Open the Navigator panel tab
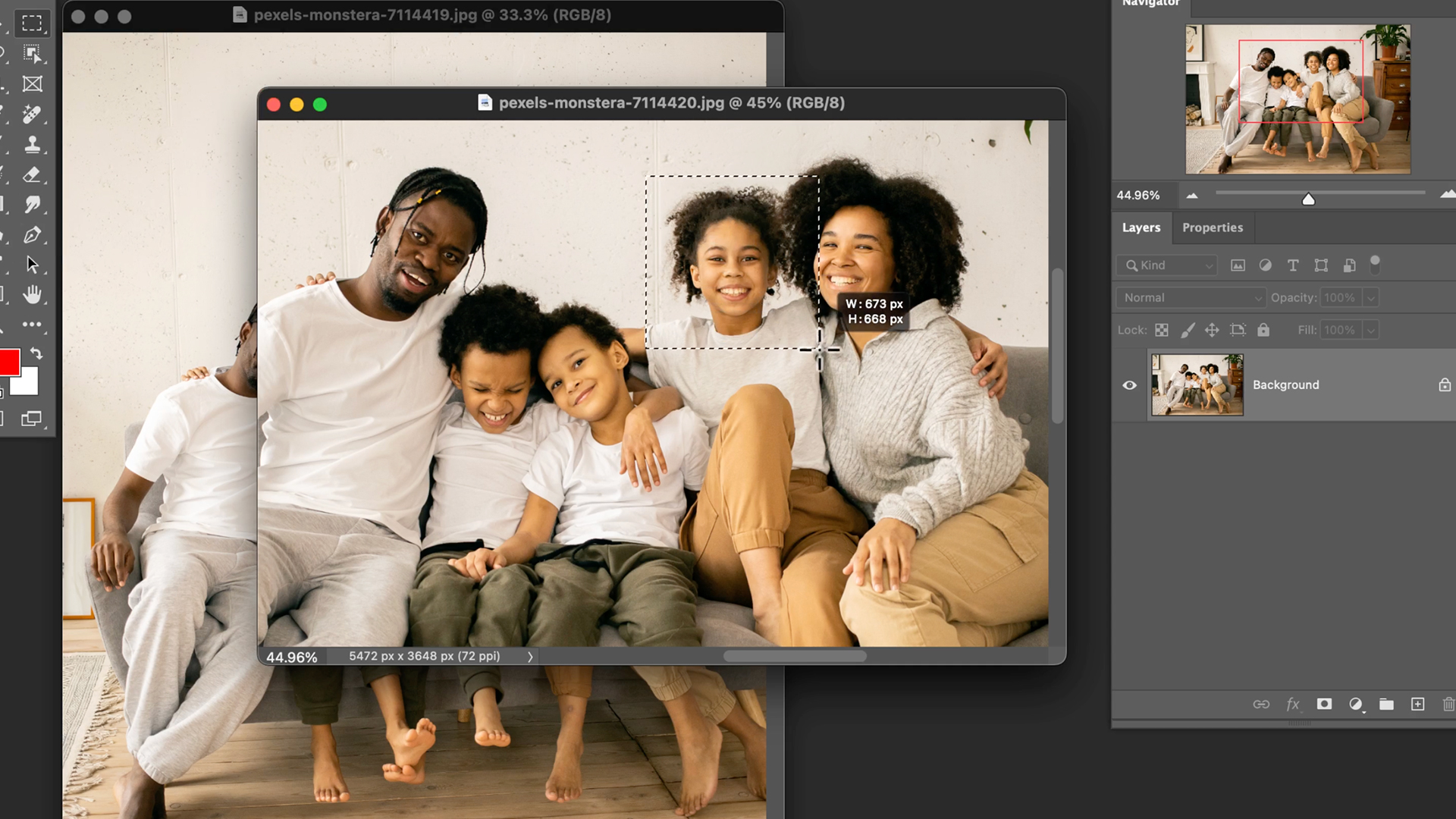The height and width of the screenshot is (819, 1456). tap(1150, 4)
